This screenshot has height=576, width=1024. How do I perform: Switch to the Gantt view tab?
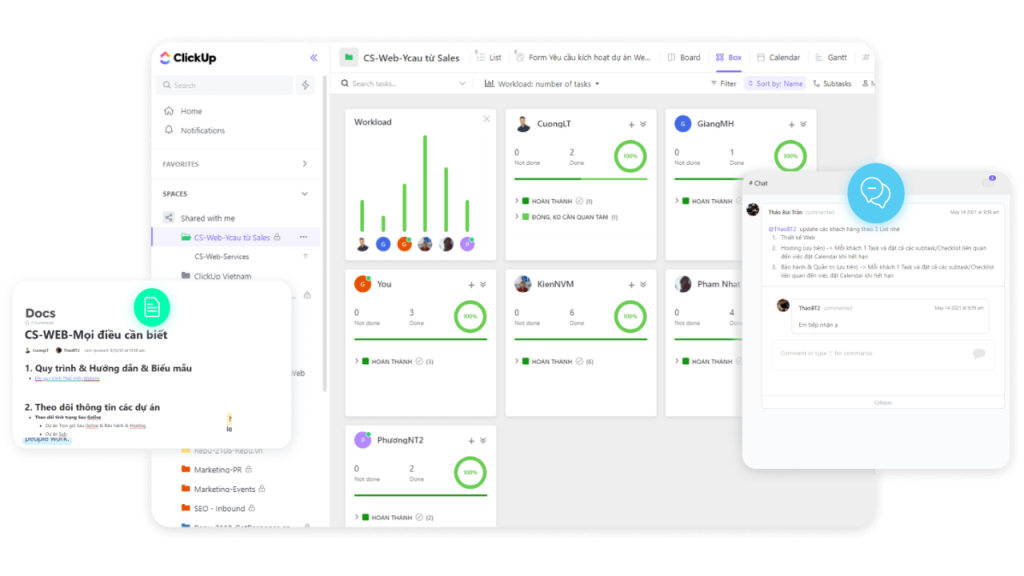click(x=831, y=57)
